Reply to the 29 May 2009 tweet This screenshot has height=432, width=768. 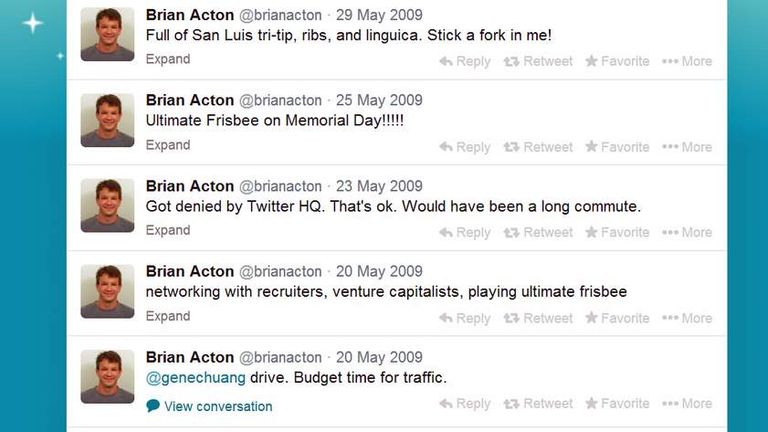tap(465, 61)
